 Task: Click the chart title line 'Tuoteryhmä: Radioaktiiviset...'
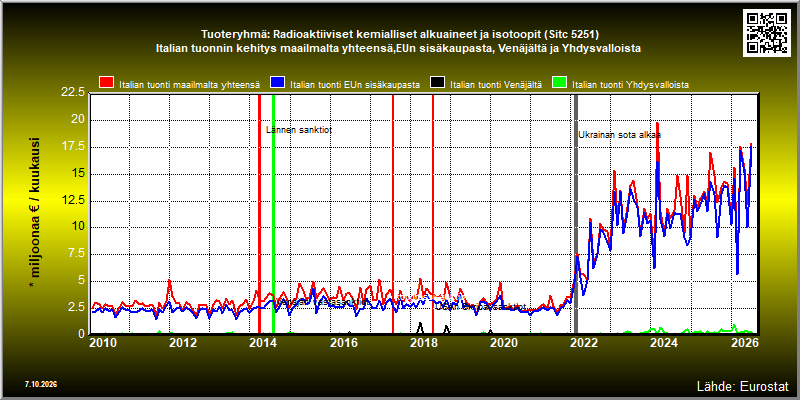point(399,35)
